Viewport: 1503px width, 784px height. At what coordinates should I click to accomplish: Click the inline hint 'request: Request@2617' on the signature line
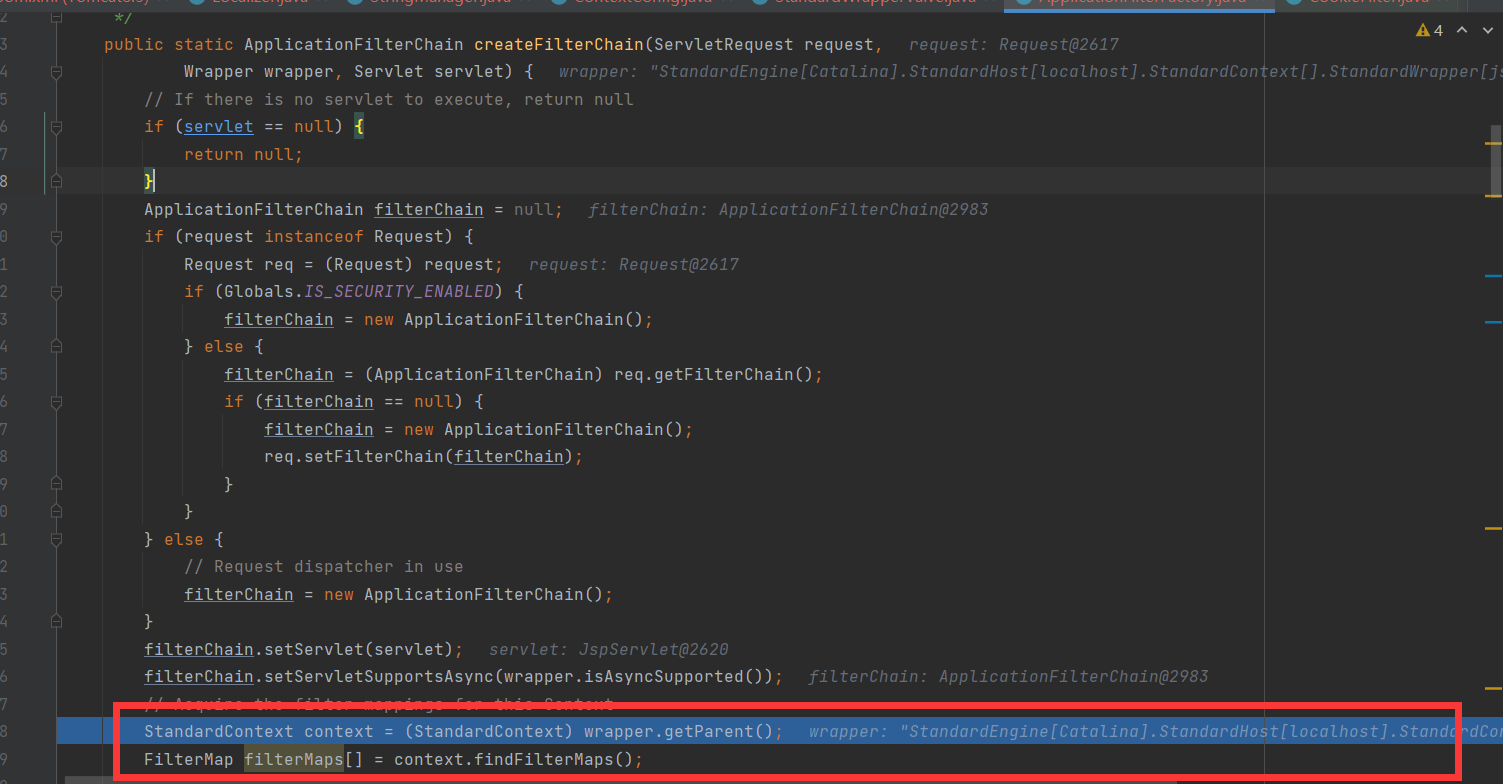click(x=1013, y=45)
